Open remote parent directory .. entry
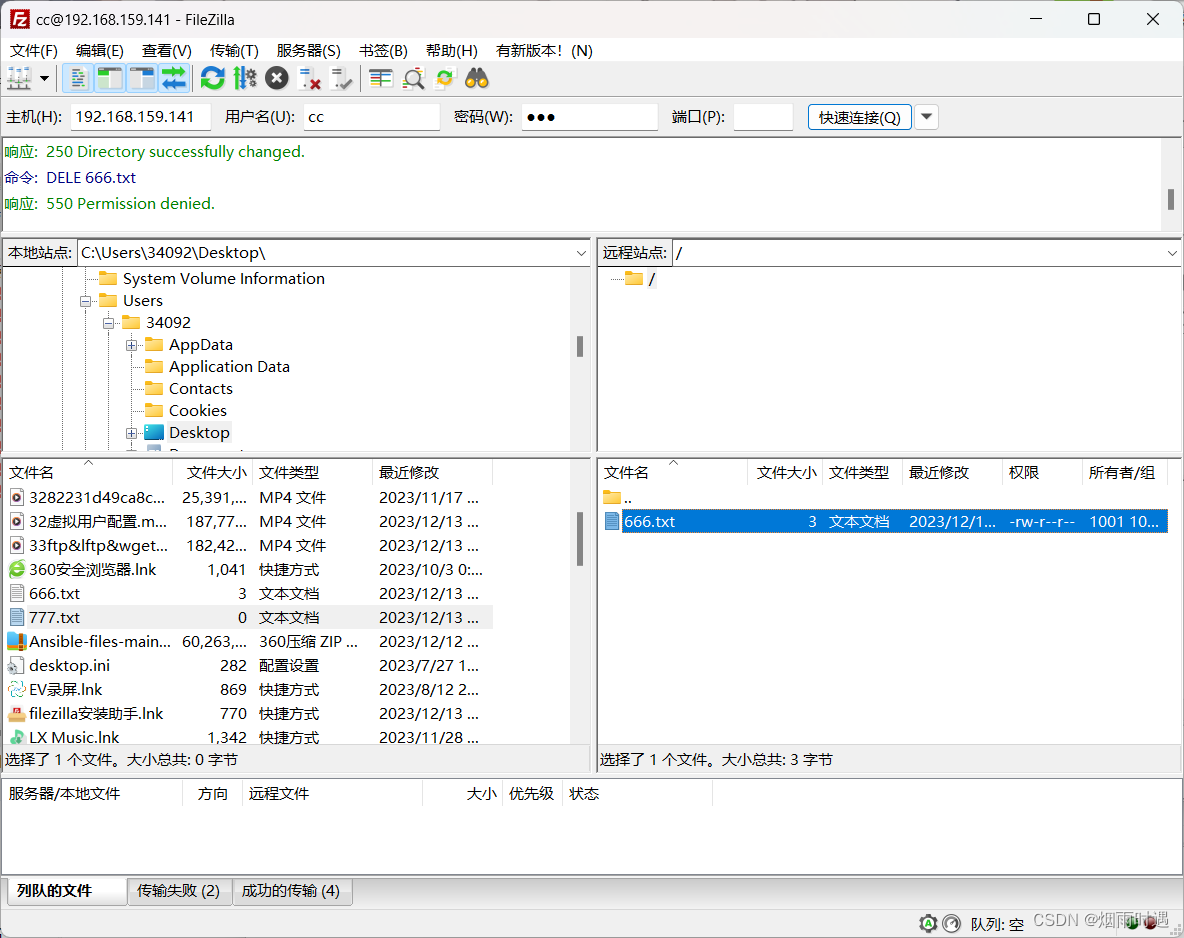This screenshot has width=1184, height=938. coord(885,498)
